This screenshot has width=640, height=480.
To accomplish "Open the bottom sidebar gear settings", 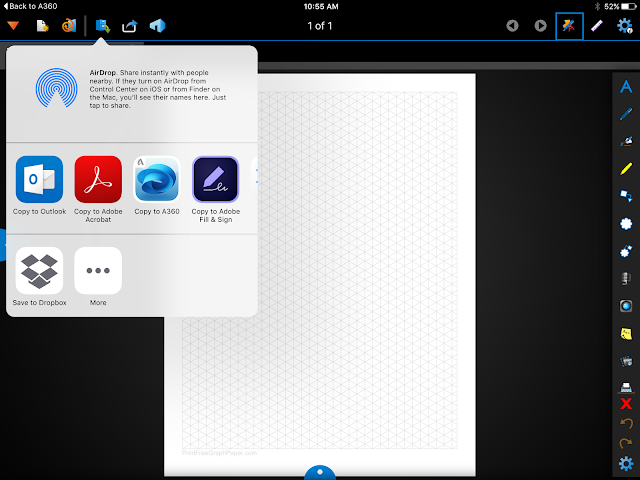I will click(x=626, y=464).
